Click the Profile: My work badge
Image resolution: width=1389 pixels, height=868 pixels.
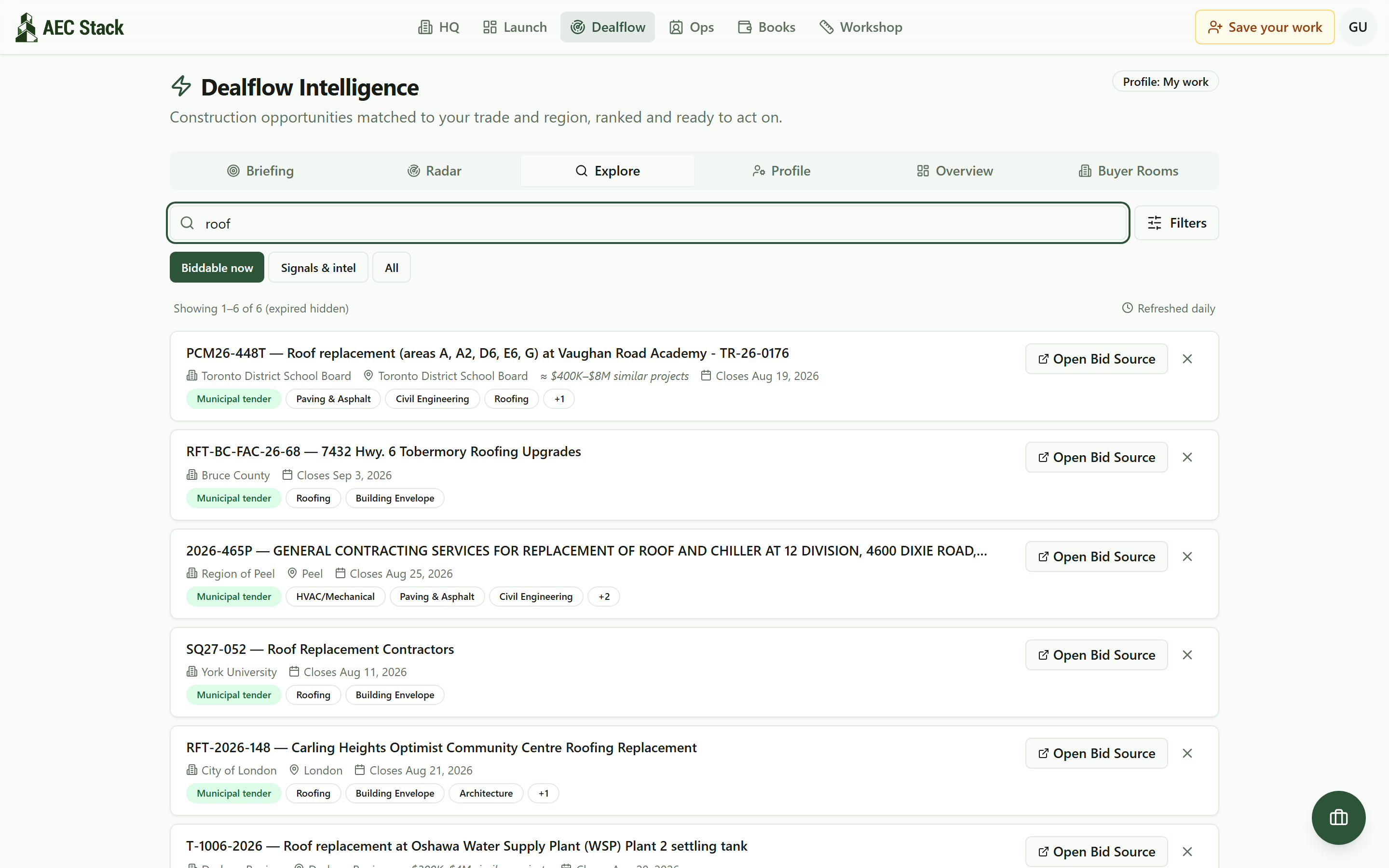pos(1165,81)
